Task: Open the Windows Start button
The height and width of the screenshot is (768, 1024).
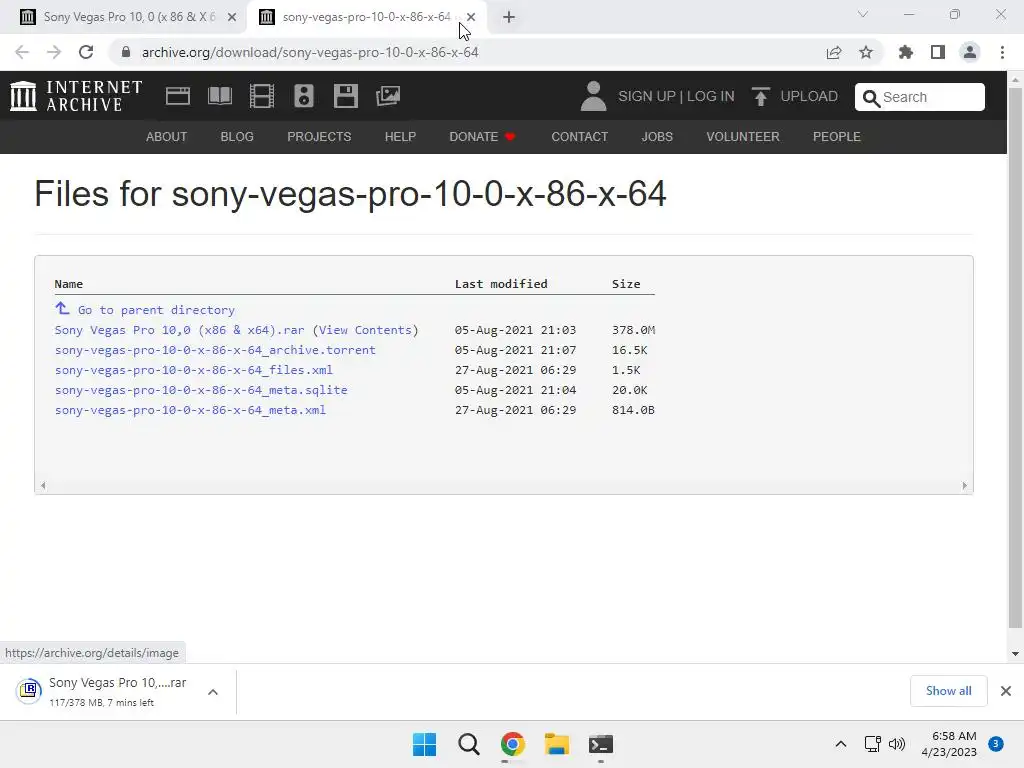Action: [x=424, y=744]
